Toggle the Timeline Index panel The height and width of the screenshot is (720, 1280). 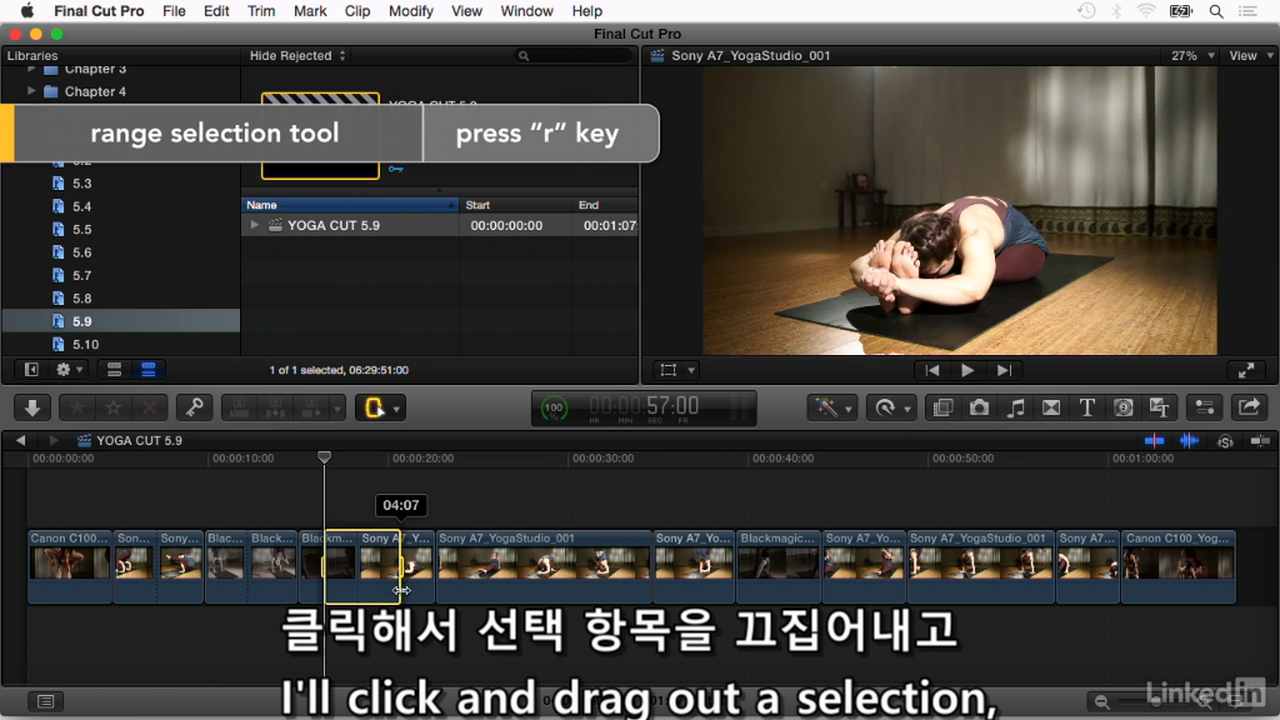[x=45, y=701]
